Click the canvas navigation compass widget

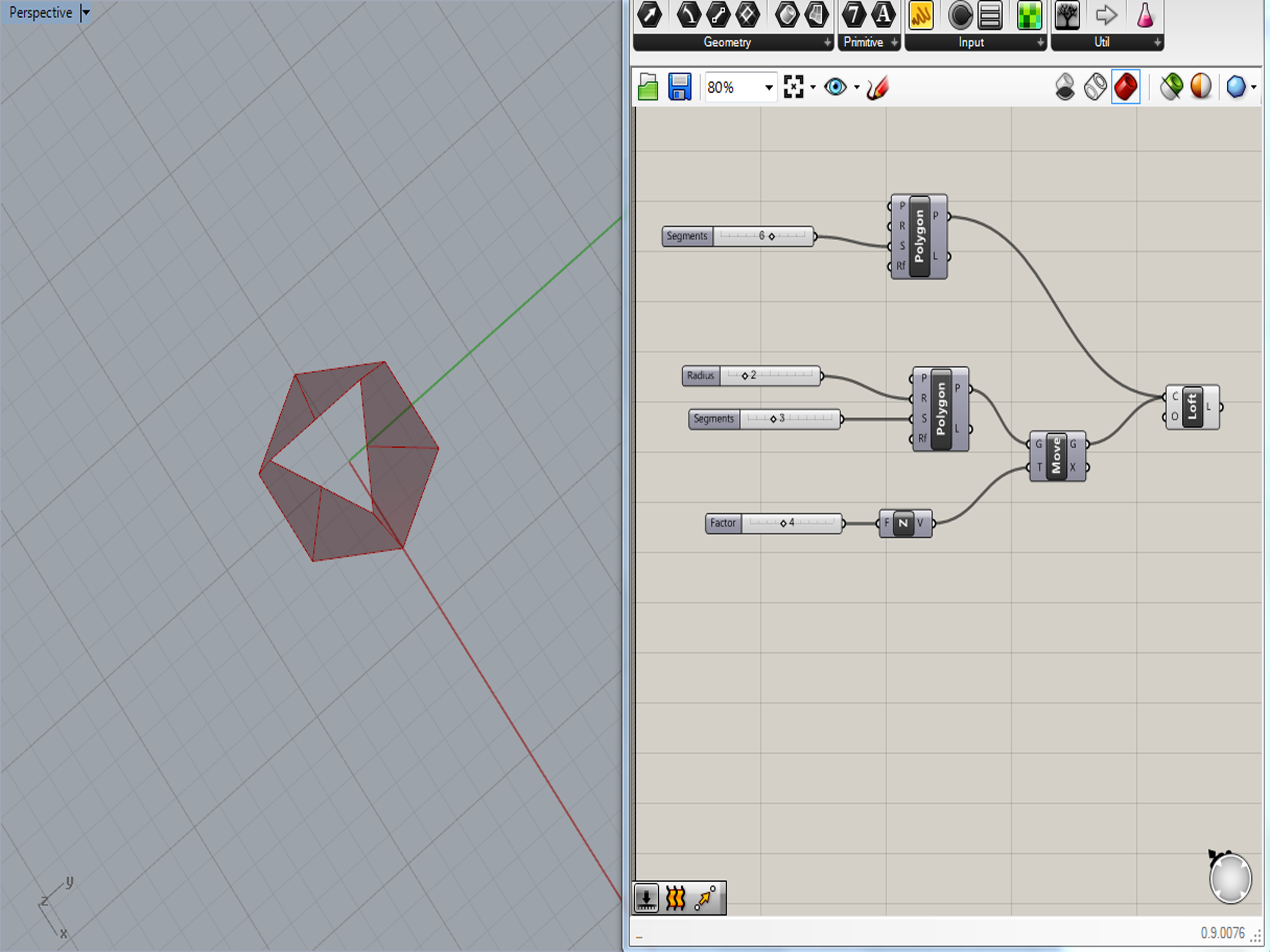click(1230, 878)
